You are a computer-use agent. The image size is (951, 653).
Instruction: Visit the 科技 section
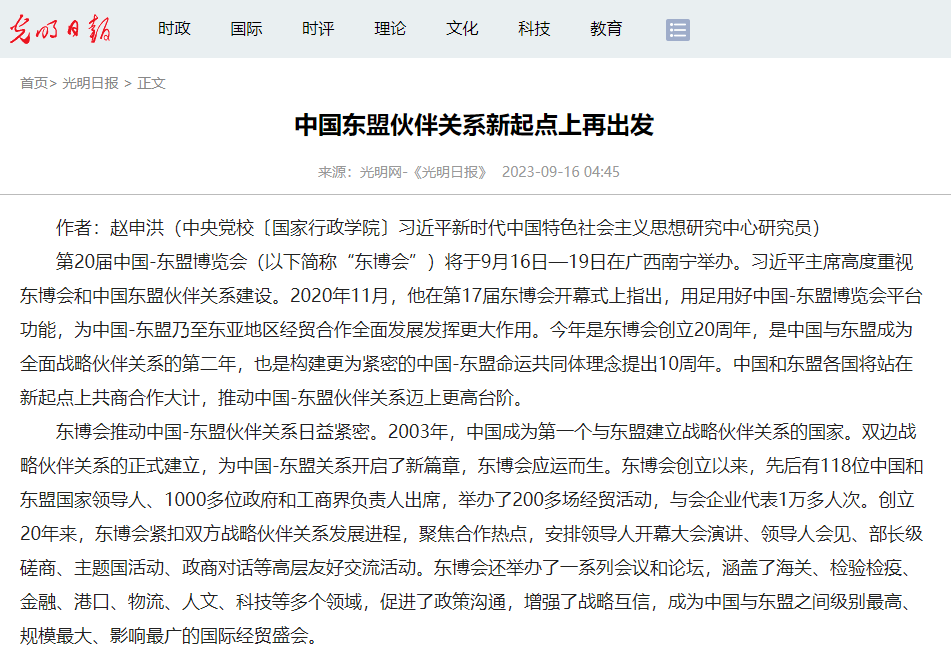coord(534,28)
